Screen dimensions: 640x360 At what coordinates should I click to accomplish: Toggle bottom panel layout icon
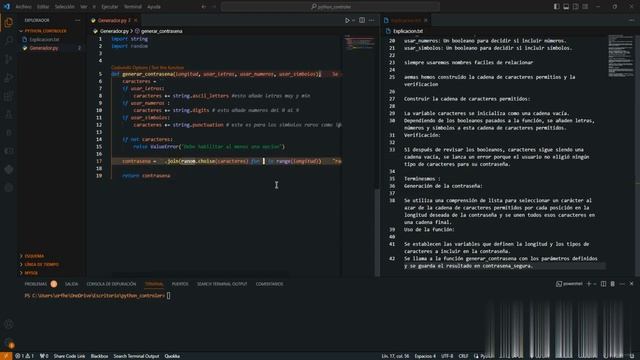tap(566, 7)
